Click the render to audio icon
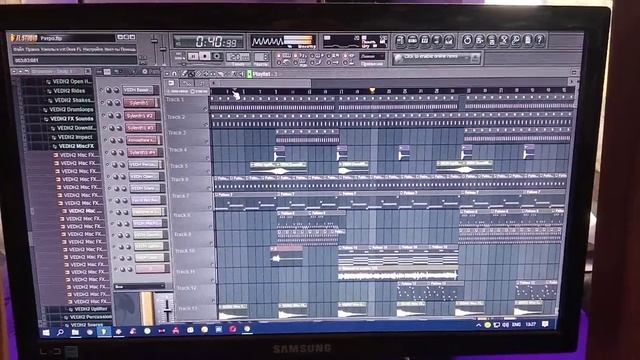 click(x=492, y=40)
